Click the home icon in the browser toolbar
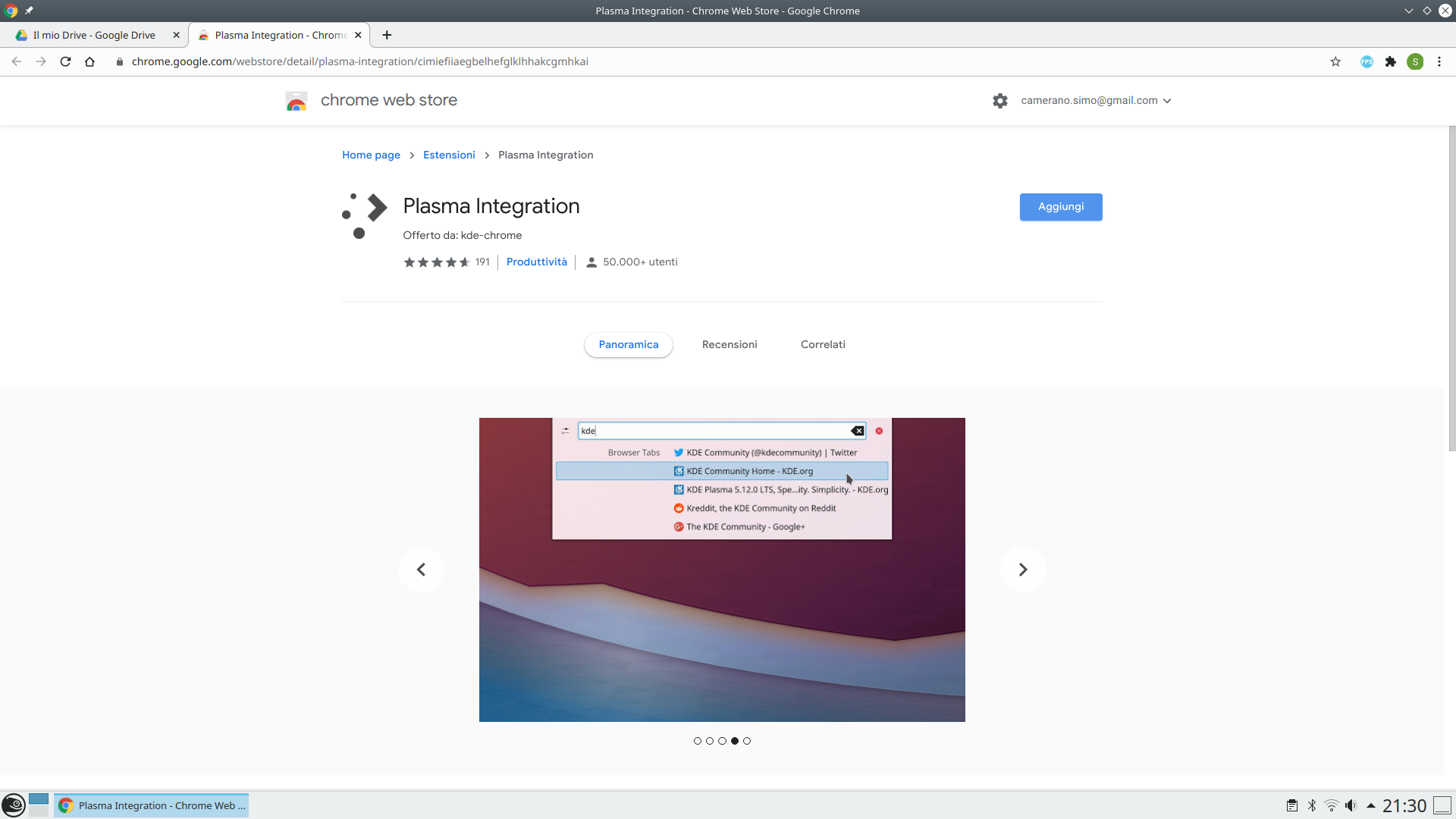 click(89, 61)
